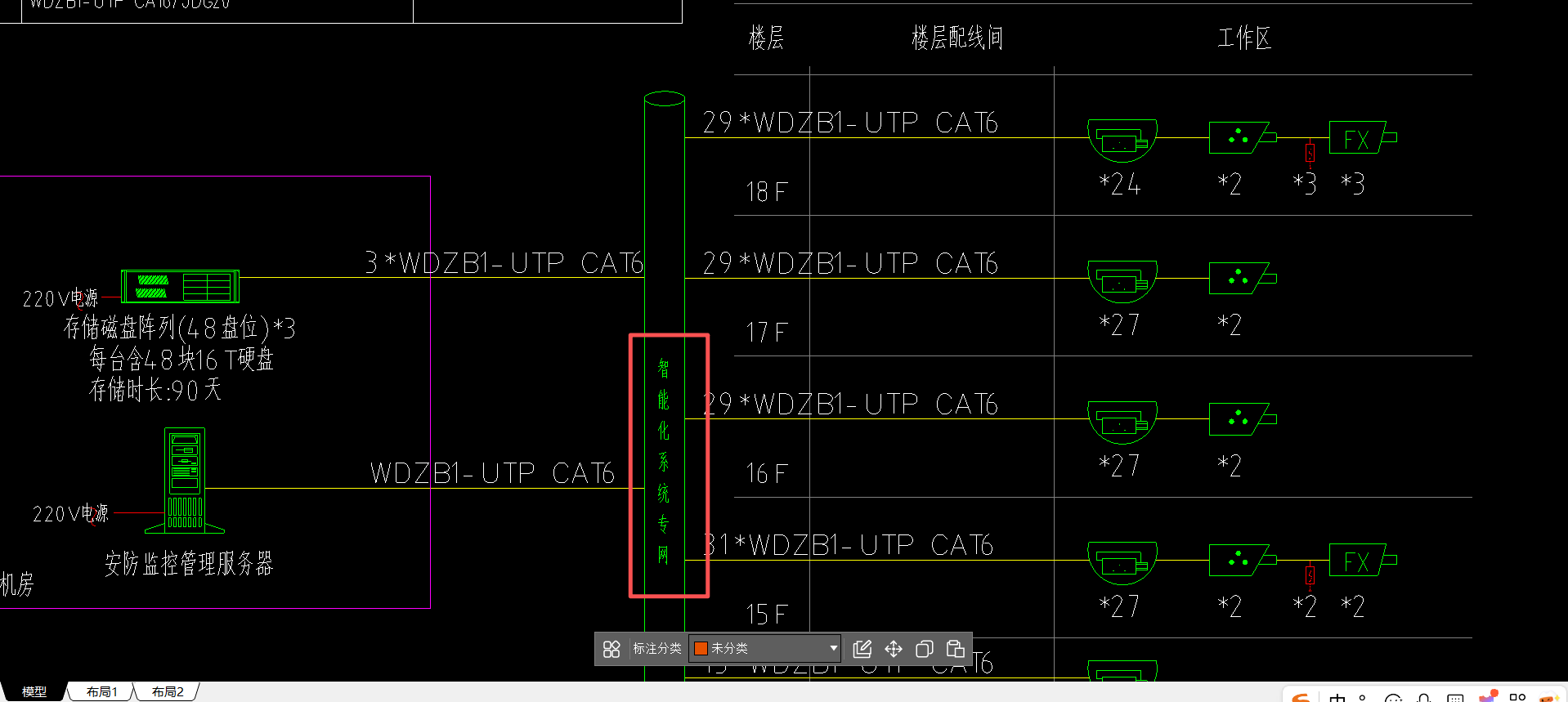Click the 18 F floor label
Screen dimensions: 1568x702
click(766, 192)
